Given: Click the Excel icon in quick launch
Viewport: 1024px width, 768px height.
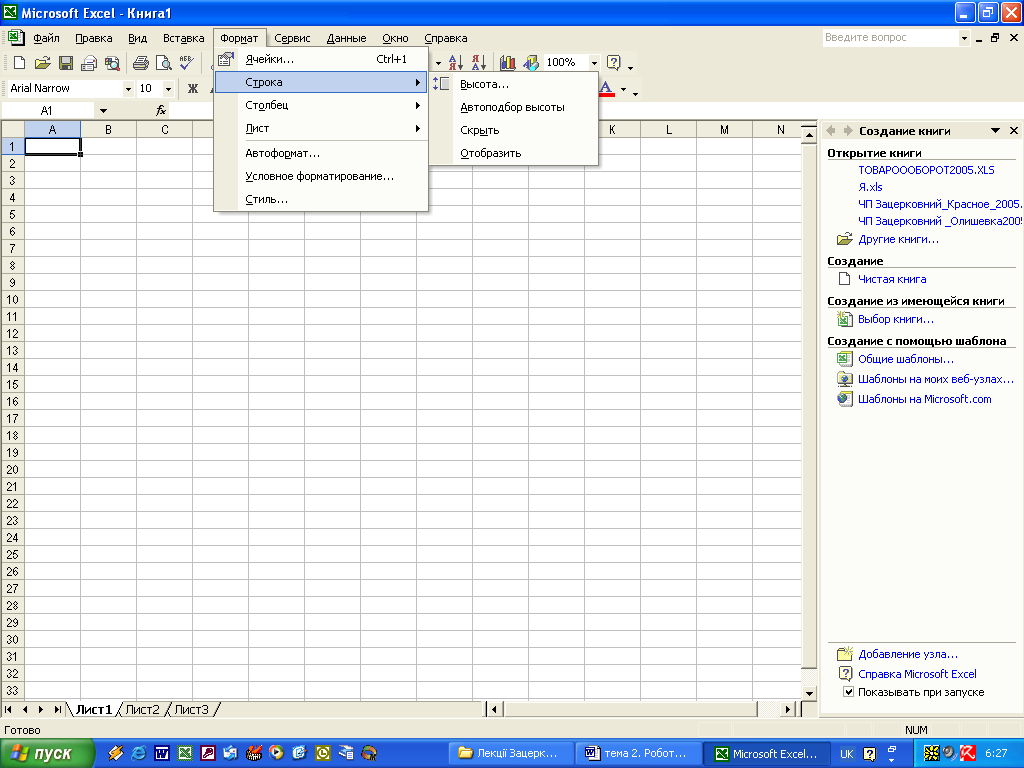Looking at the screenshot, I should click(x=185, y=753).
